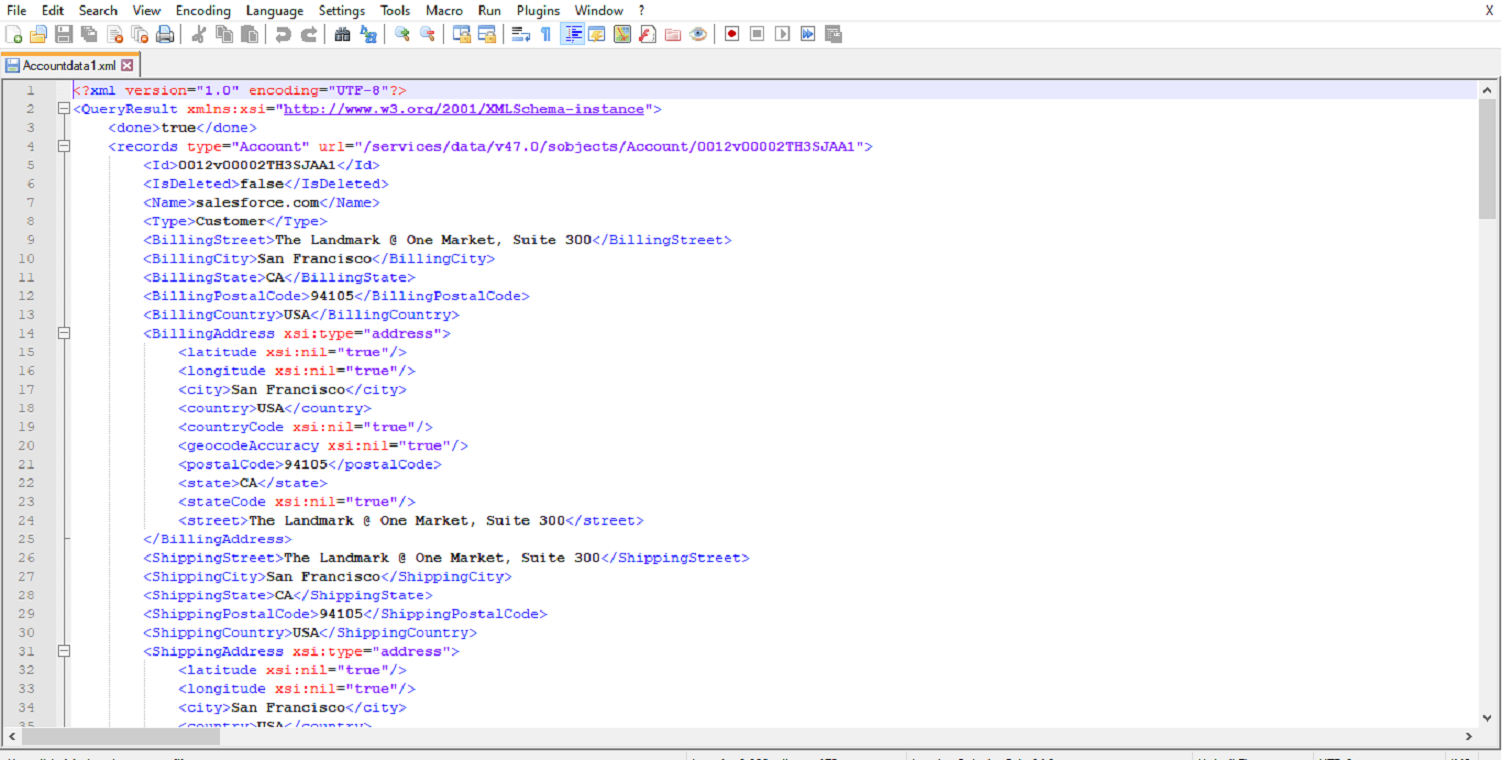Start recording a macro

(x=732, y=34)
